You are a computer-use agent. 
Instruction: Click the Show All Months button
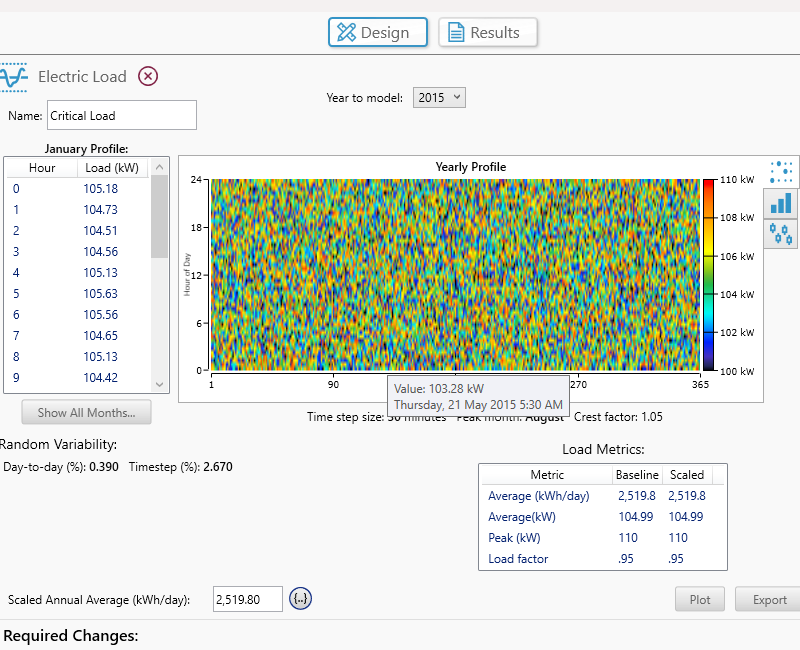click(86, 412)
